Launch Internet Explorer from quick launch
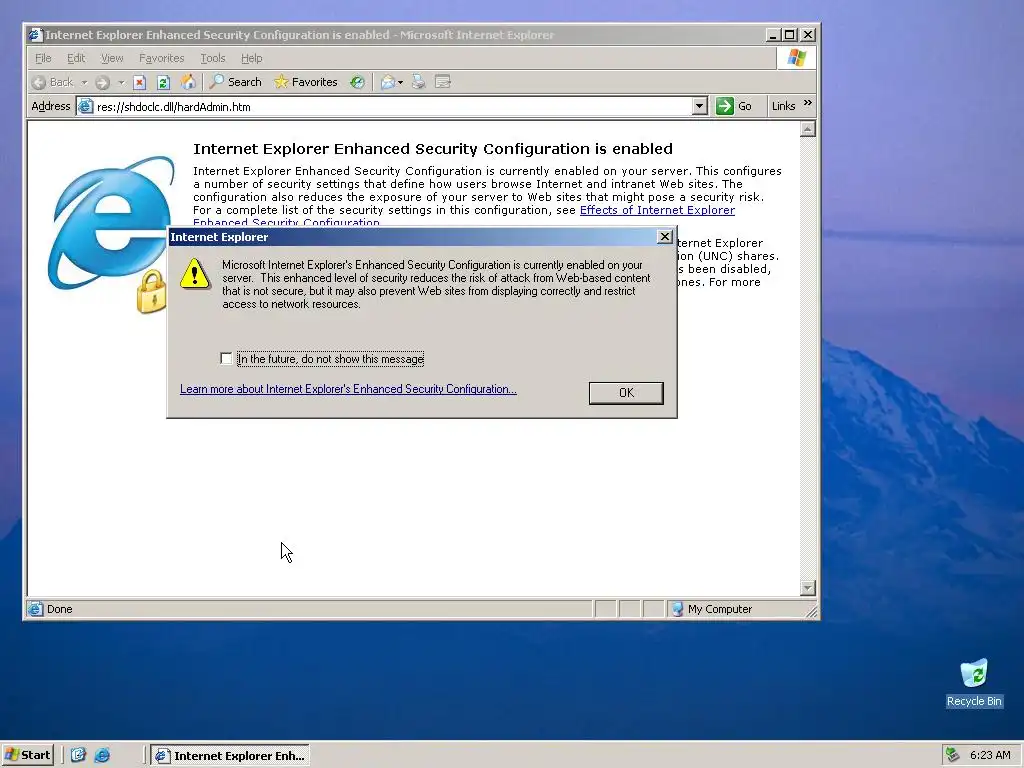 pos(103,755)
